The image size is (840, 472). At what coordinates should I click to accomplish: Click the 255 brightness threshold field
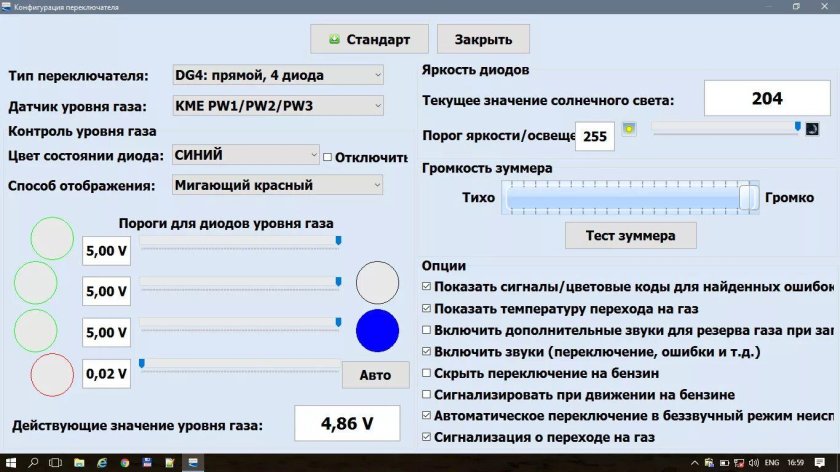tap(595, 136)
